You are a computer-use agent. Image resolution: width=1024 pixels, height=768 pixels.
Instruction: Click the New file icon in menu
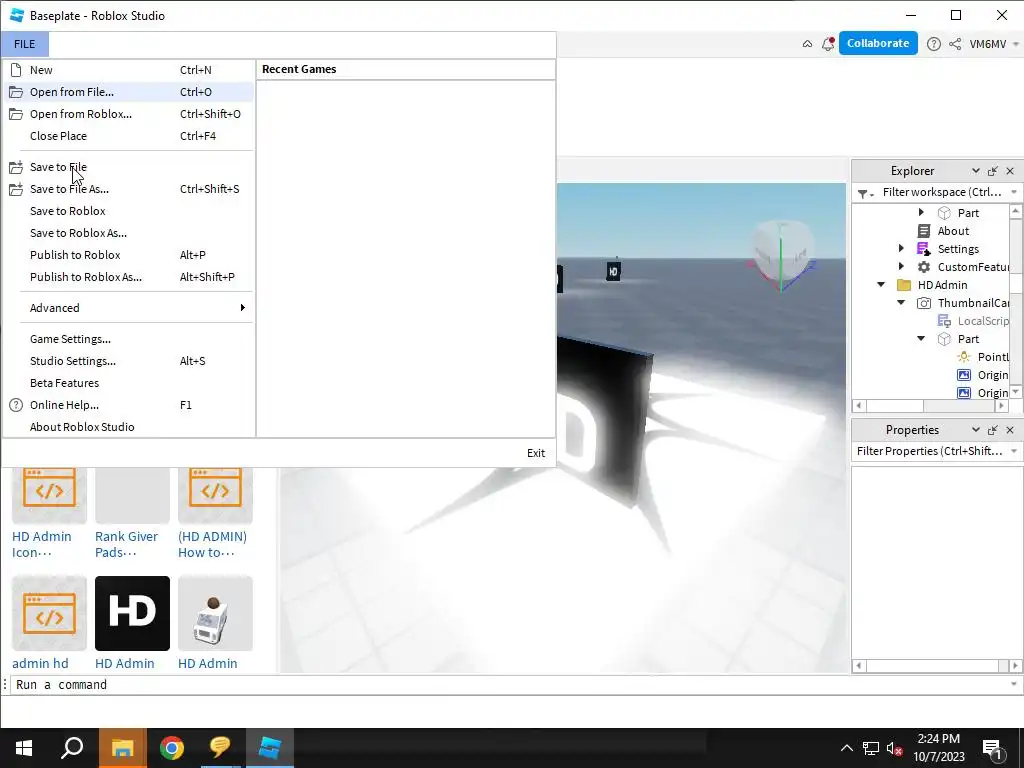pos(16,70)
